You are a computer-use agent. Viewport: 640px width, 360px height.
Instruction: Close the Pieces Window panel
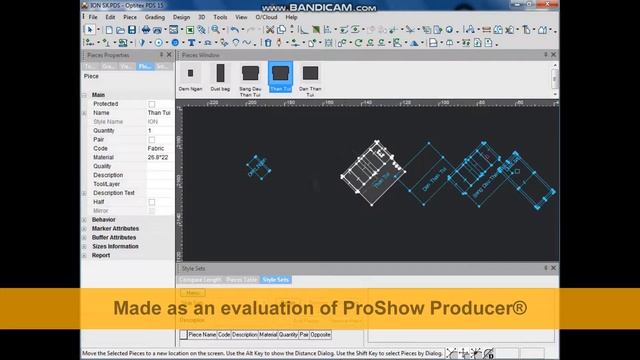click(553, 55)
